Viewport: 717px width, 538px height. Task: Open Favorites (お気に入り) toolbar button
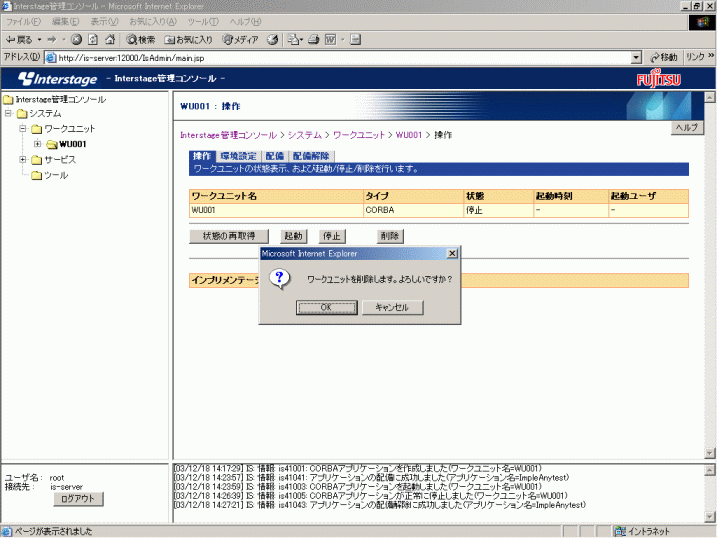click(x=188, y=40)
